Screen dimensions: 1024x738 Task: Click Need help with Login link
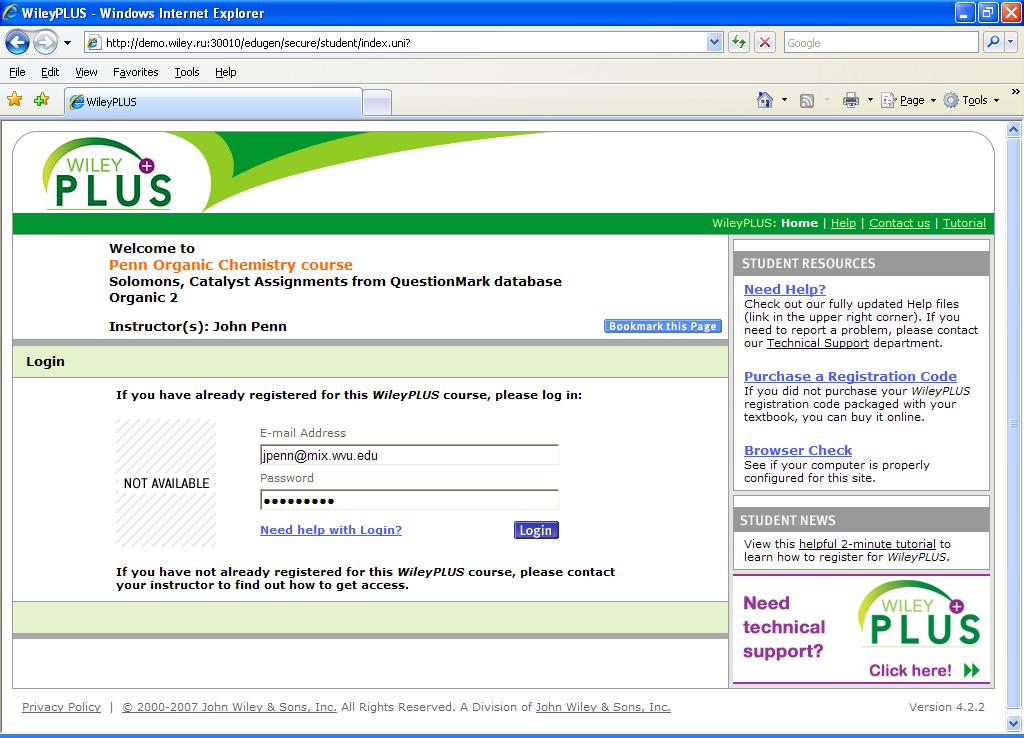(x=330, y=530)
